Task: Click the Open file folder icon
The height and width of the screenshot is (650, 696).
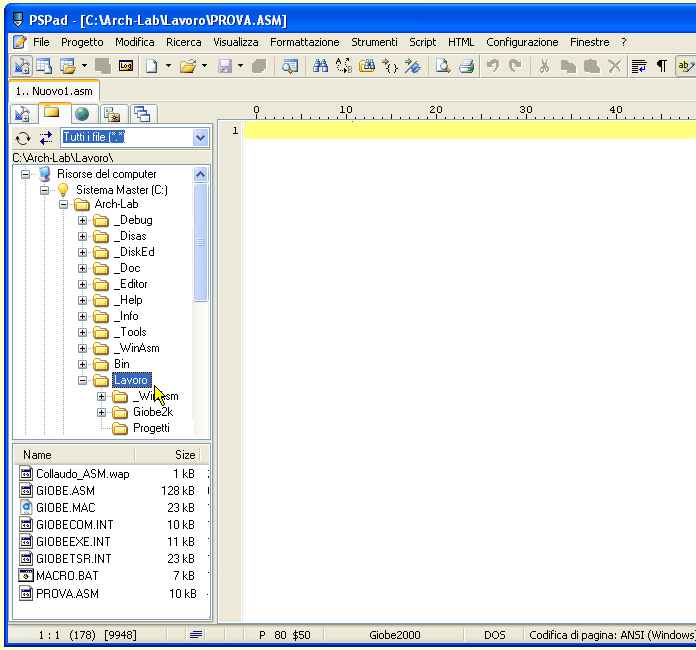Action: [188, 67]
